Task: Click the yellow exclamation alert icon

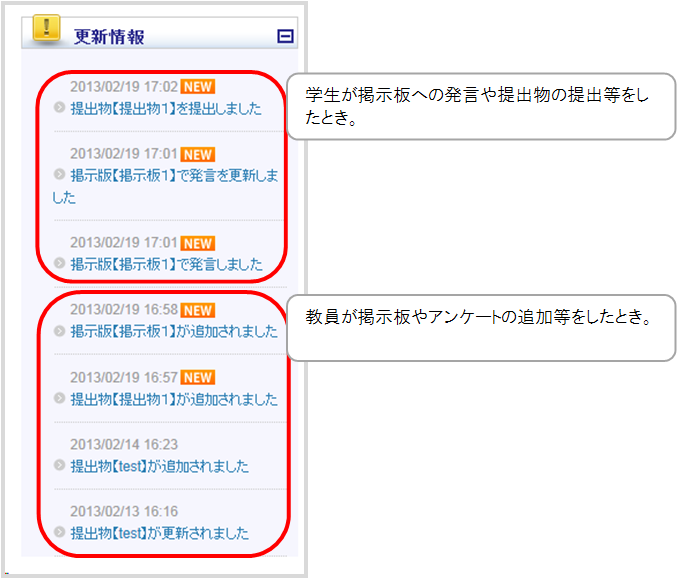Action: coord(46,28)
